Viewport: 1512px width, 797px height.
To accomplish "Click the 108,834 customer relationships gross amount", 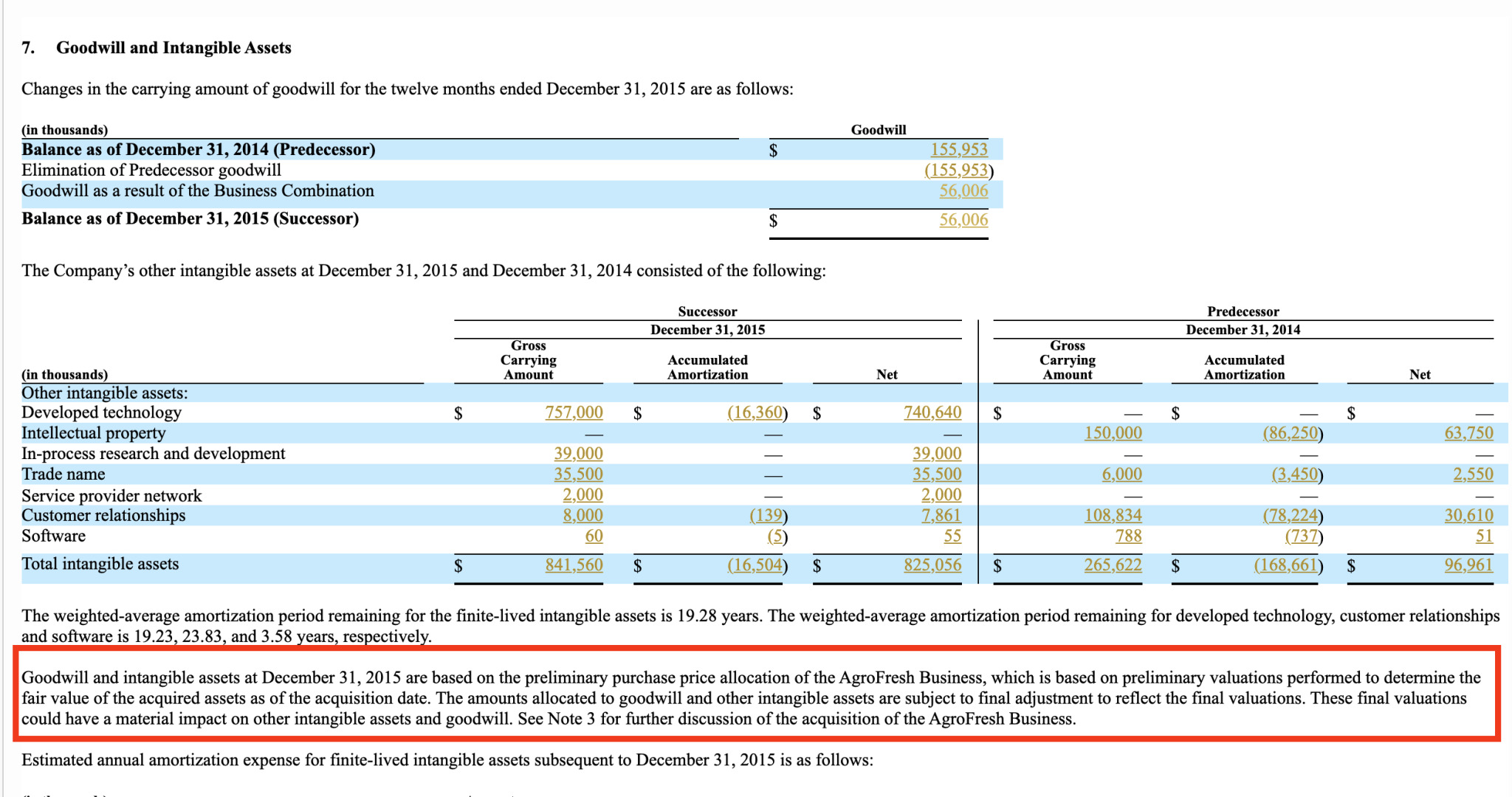I will click(x=1112, y=515).
